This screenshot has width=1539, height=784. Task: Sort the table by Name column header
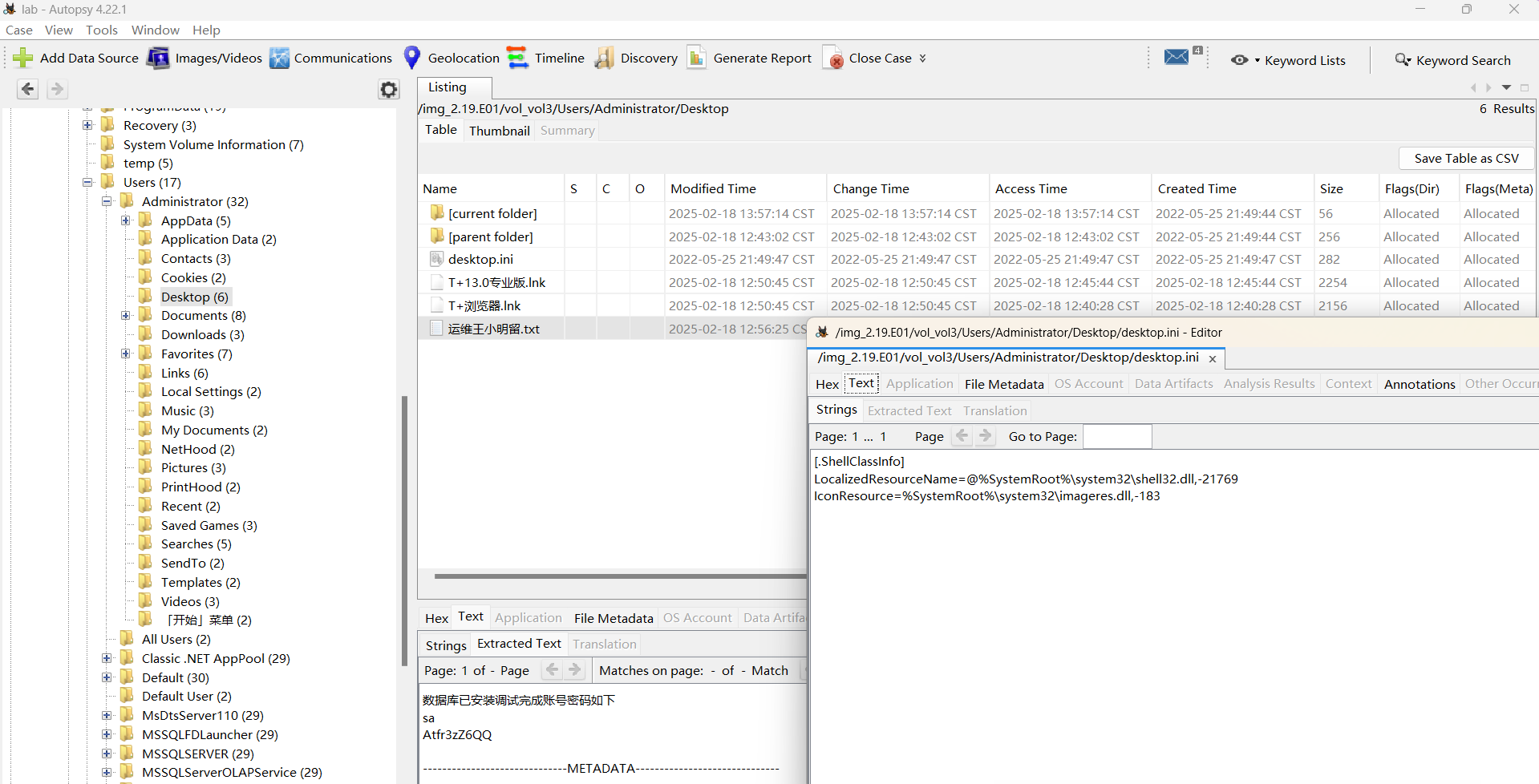(x=492, y=188)
